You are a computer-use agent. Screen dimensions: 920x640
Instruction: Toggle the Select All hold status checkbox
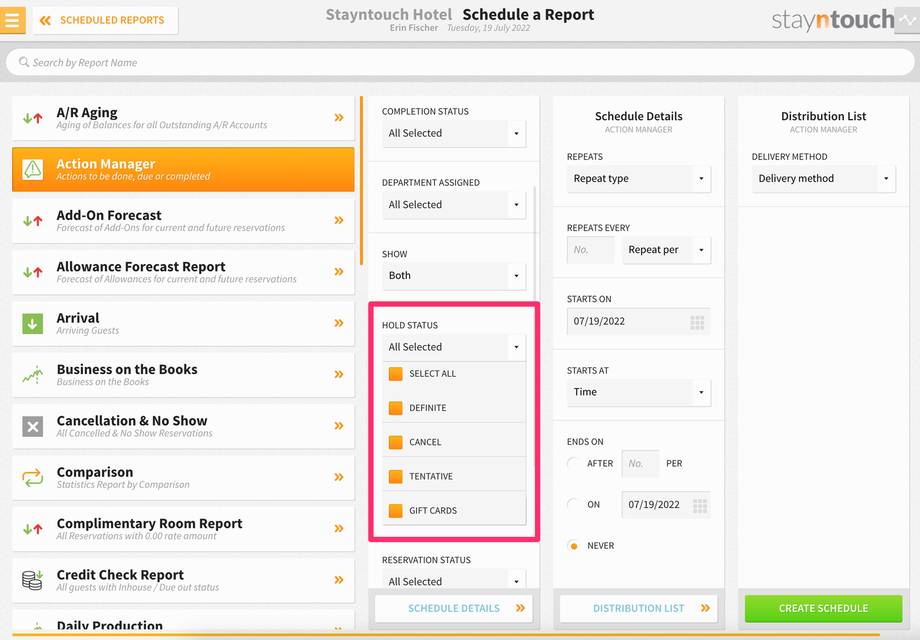396,374
